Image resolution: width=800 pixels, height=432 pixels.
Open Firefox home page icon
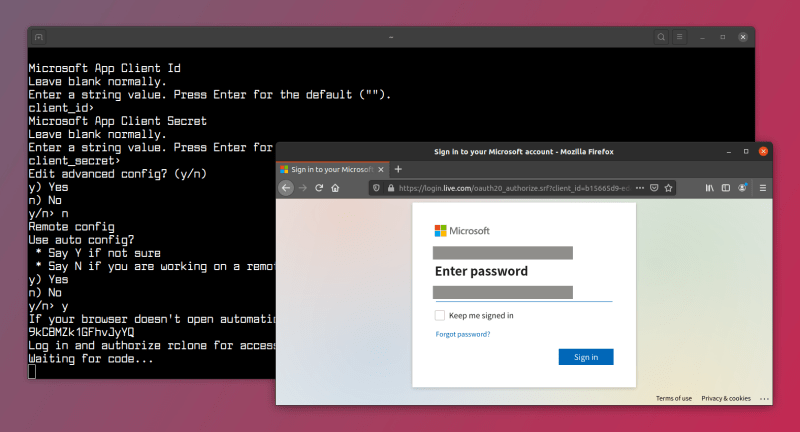click(335, 188)
